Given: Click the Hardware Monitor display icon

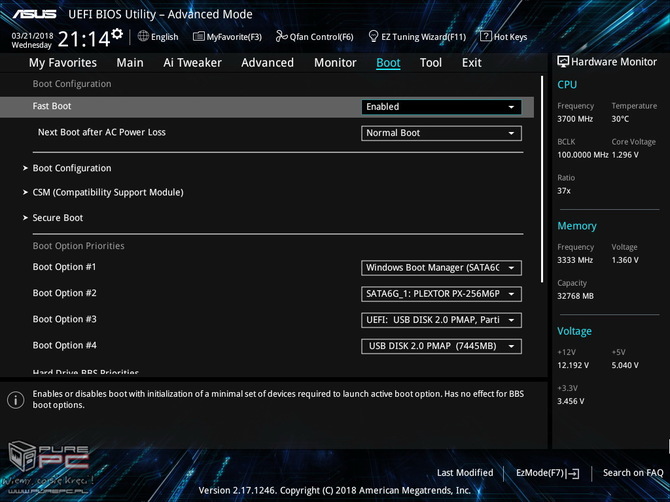Looking at the screenshot, I should click(x=563, y=62).
